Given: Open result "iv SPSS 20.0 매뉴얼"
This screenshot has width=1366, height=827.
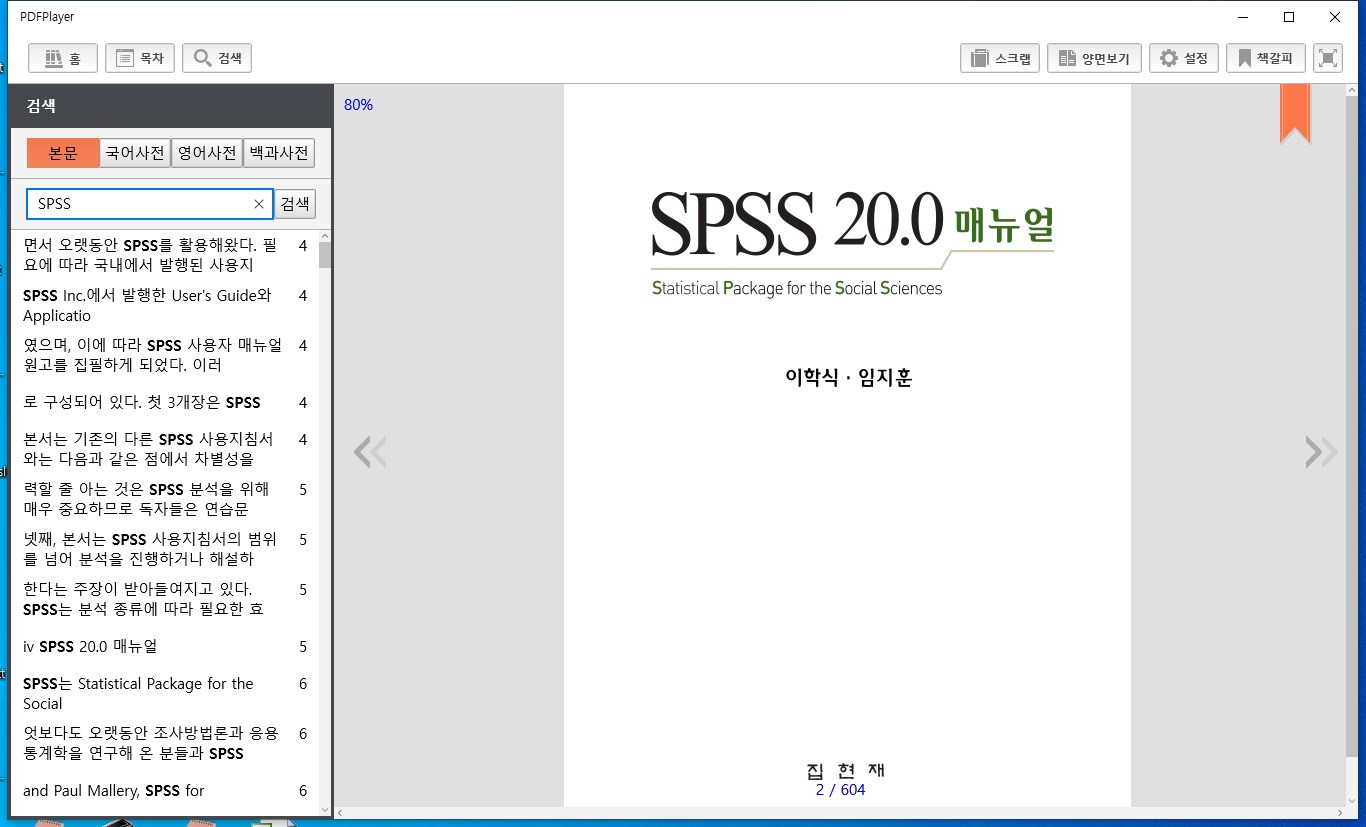Looking at the screenshot, I should [x=165, y=646].
